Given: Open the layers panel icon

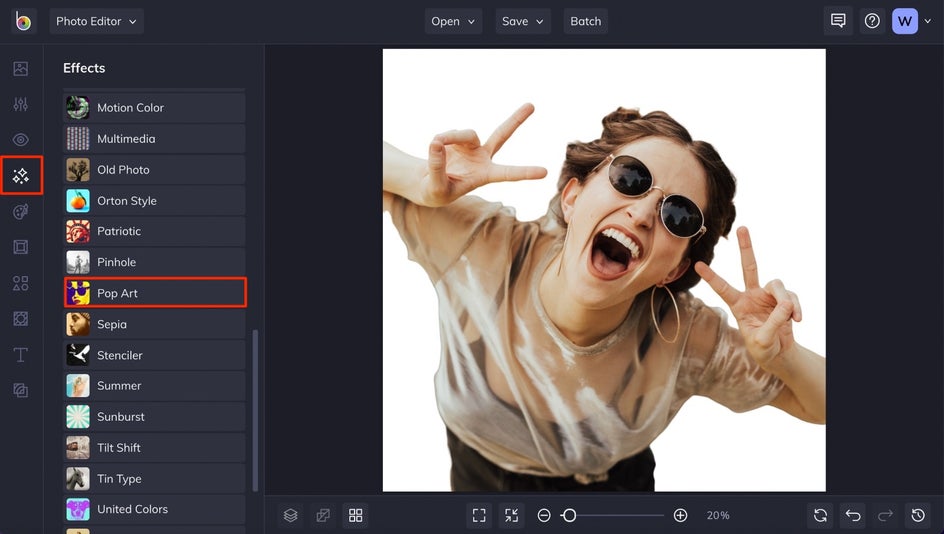Looking at the screenshot, I should (291, 515).
